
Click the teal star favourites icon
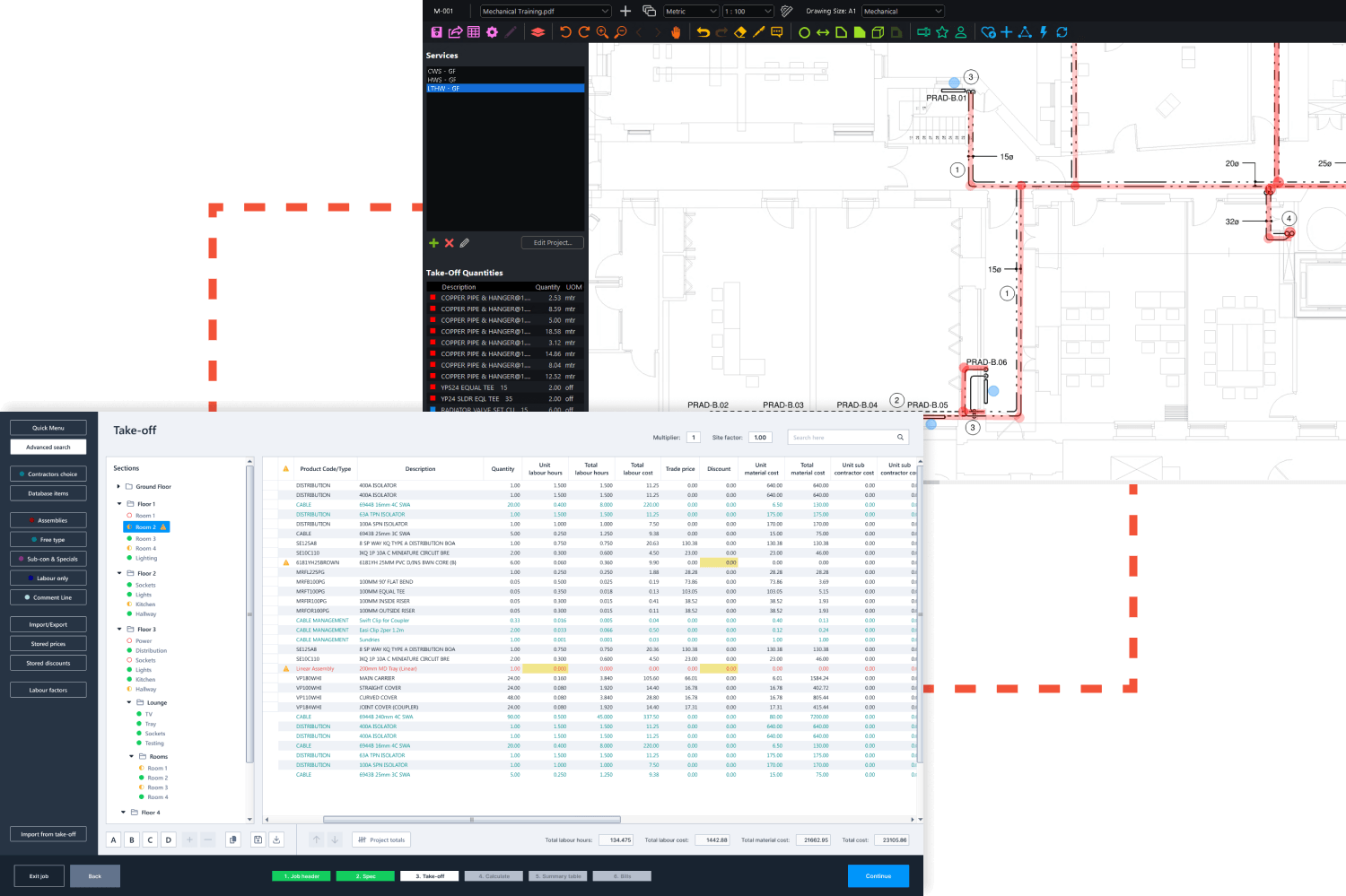(942, 32)
